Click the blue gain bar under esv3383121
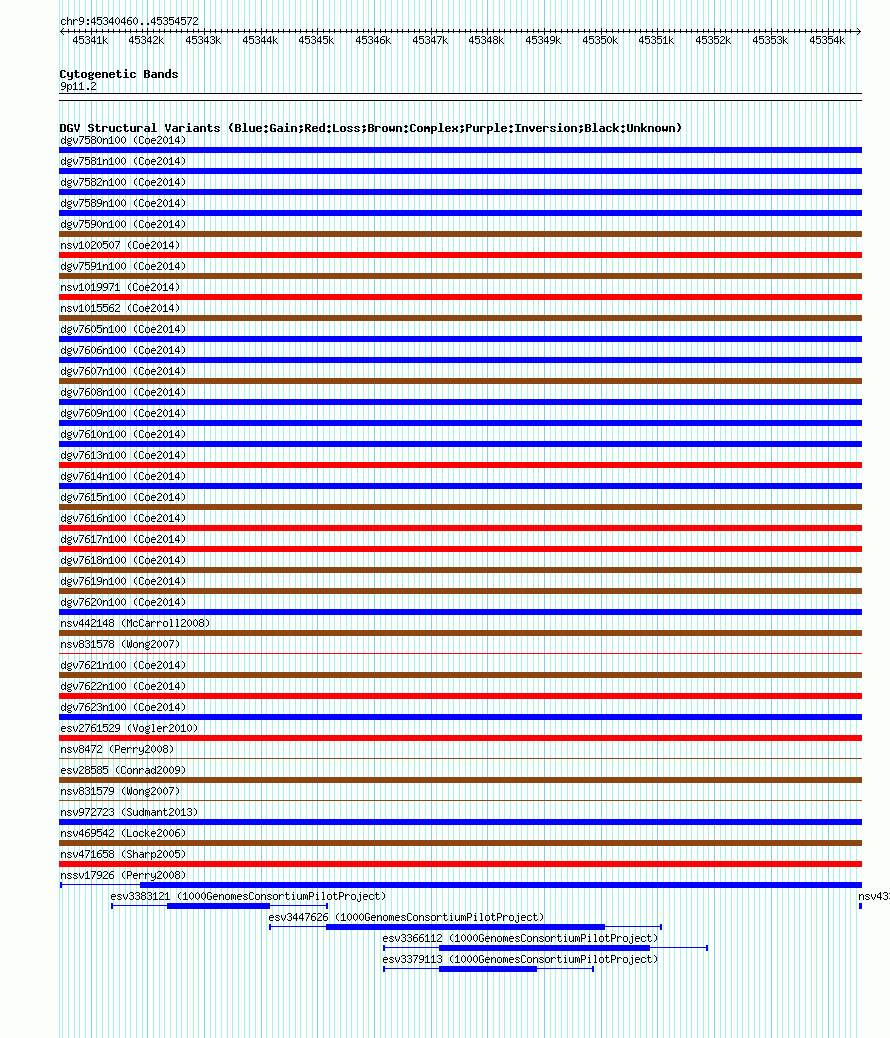This screenshot has width=890, height=1038. [x=219, y=906]
